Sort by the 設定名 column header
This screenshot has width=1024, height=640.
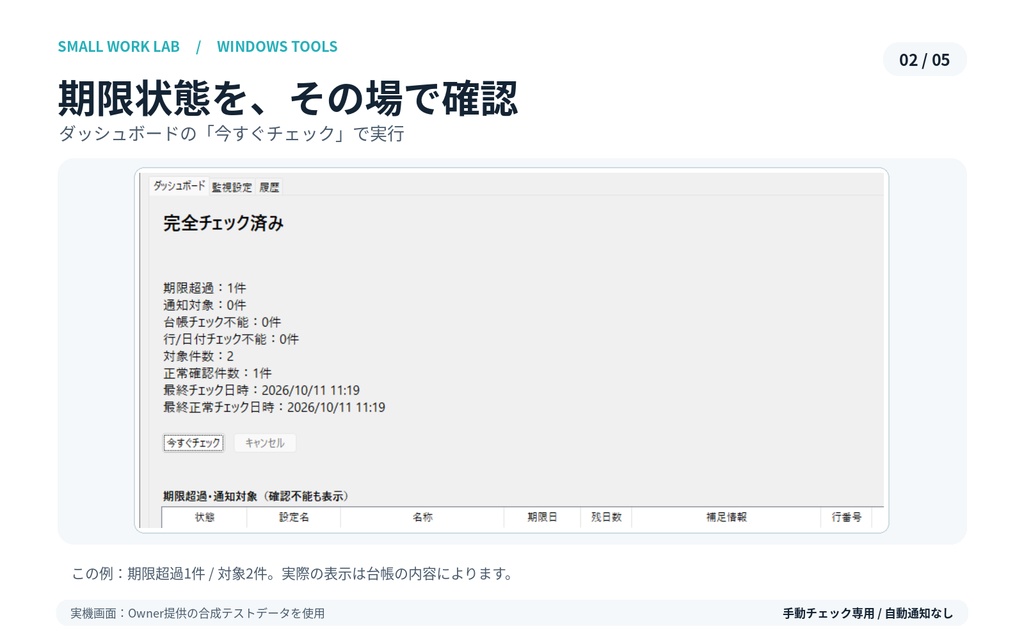(x=294, y=517)
